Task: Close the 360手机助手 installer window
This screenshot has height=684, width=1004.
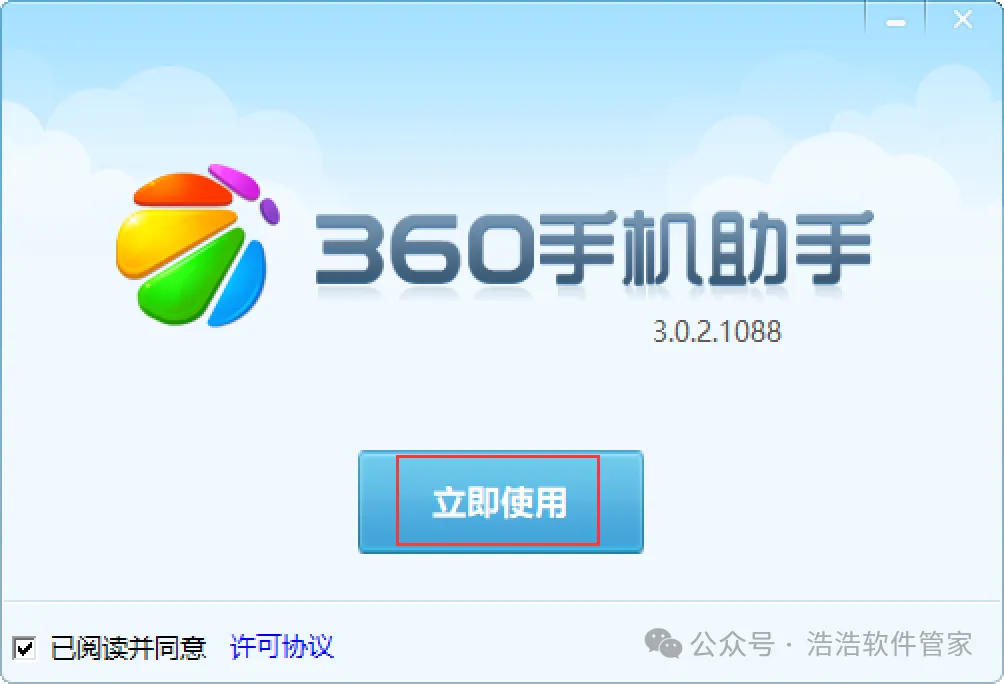Action: click(x=962, y=20)
